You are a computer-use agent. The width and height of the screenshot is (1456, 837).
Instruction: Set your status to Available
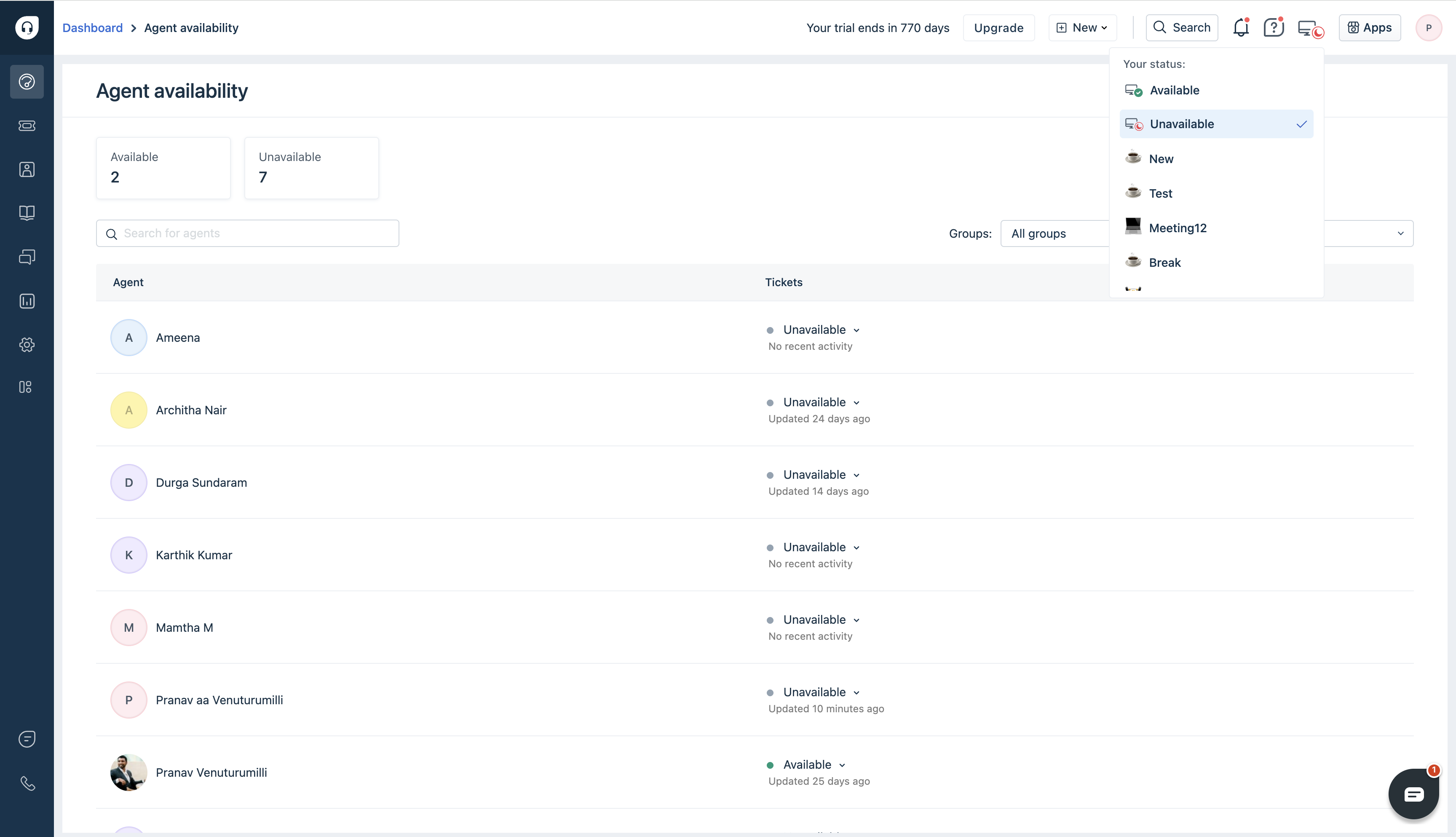1174,90
